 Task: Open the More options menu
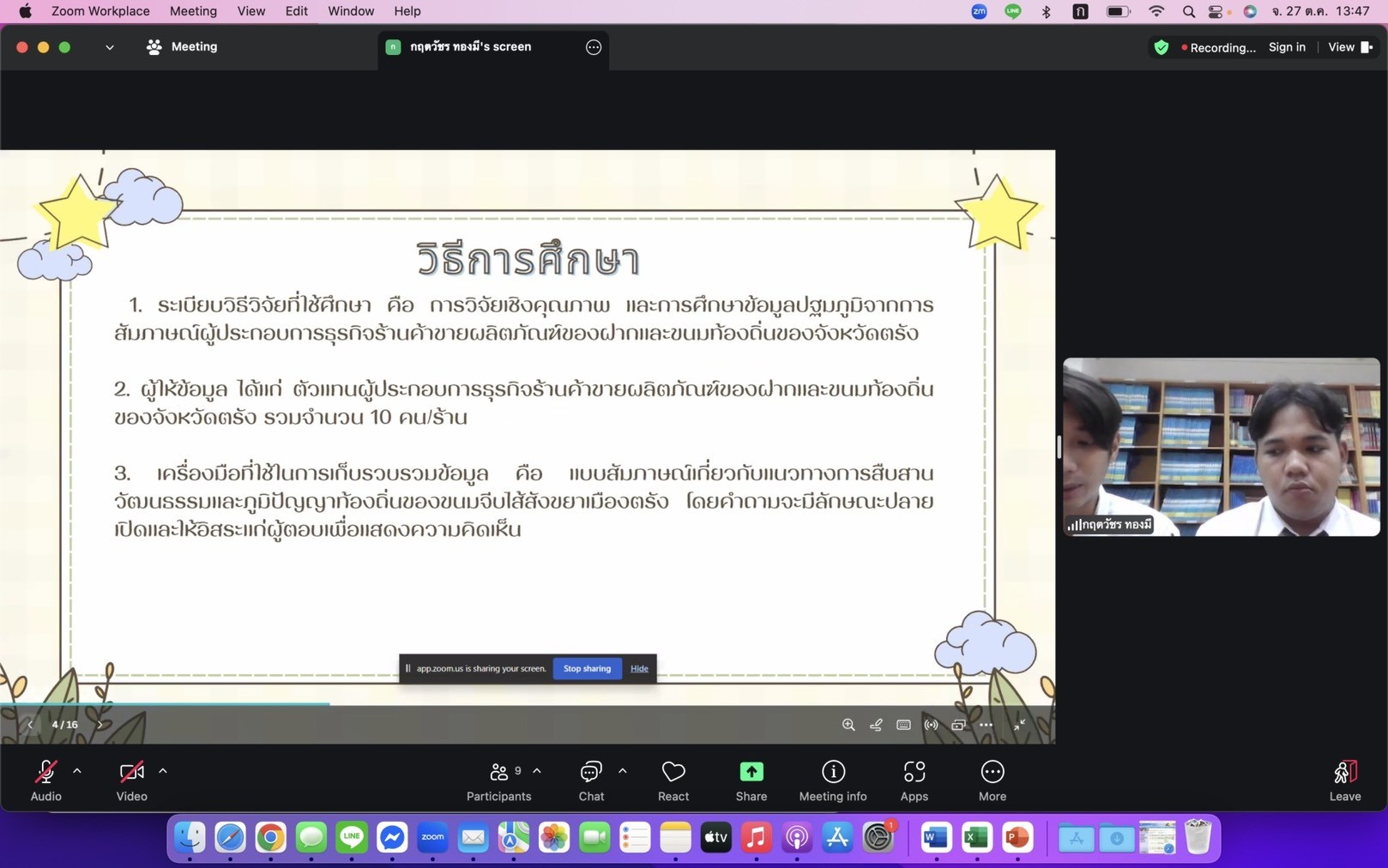click(992, 780)
